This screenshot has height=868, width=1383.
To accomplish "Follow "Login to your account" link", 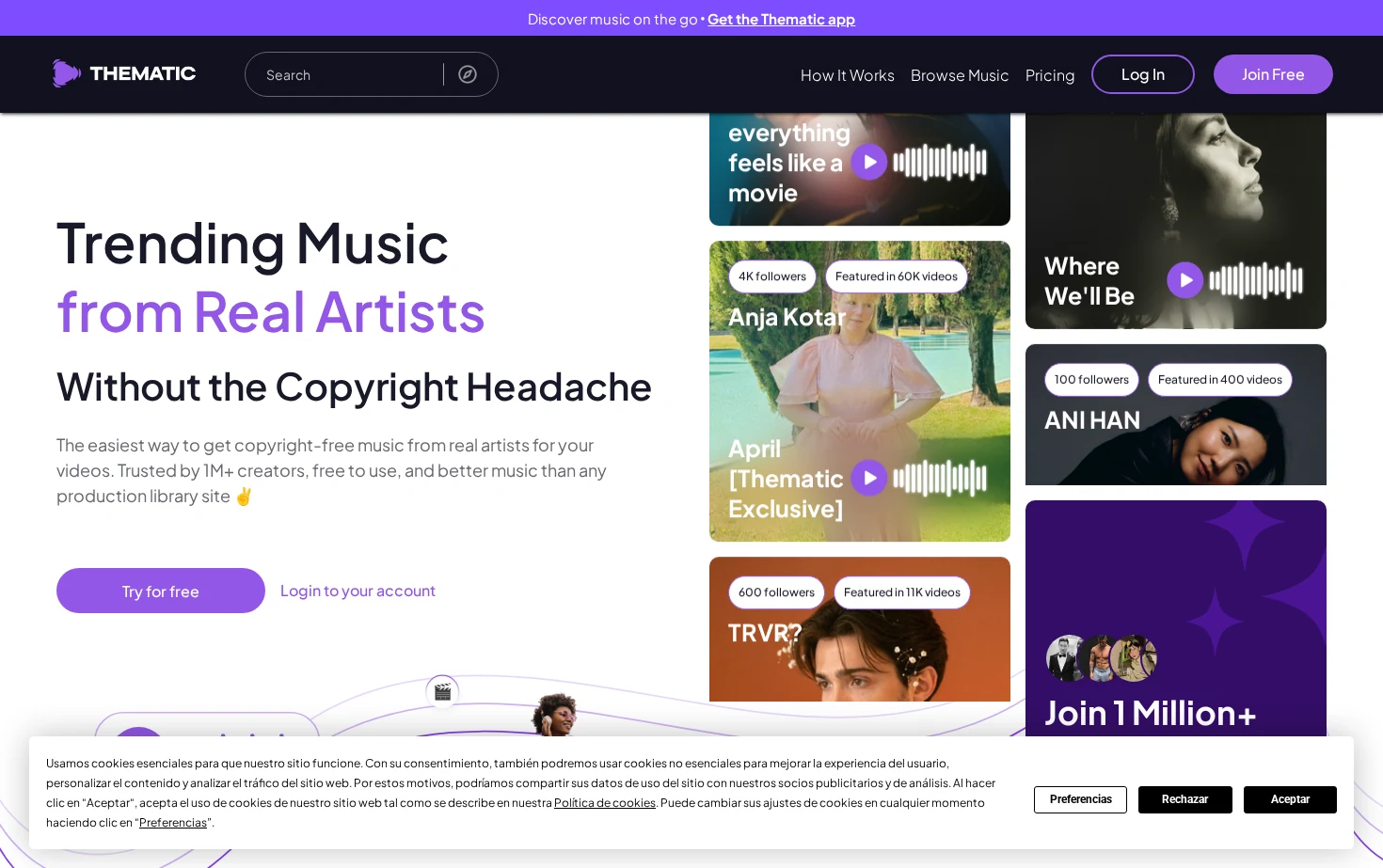I will [x=358, y=591].
